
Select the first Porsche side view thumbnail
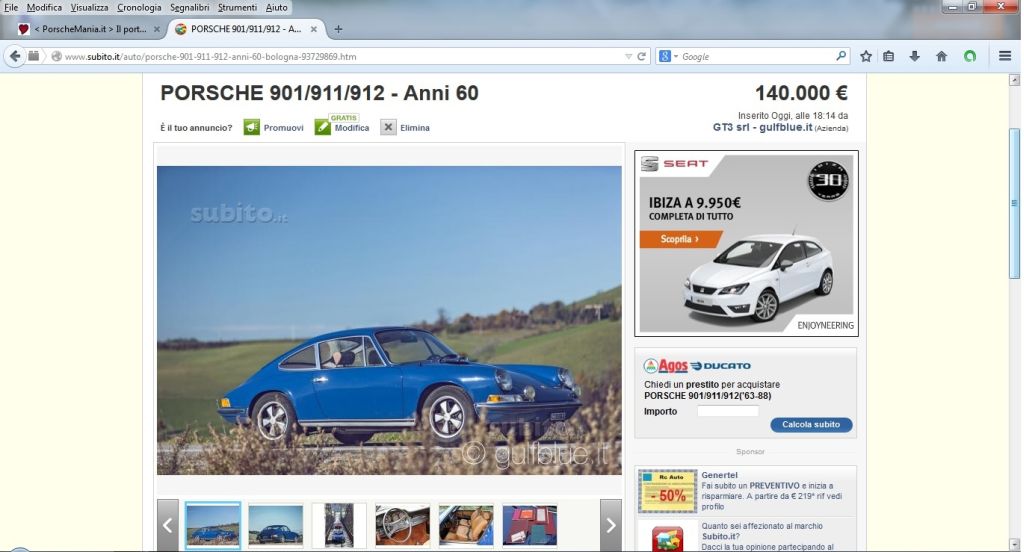tap(213, 525)
